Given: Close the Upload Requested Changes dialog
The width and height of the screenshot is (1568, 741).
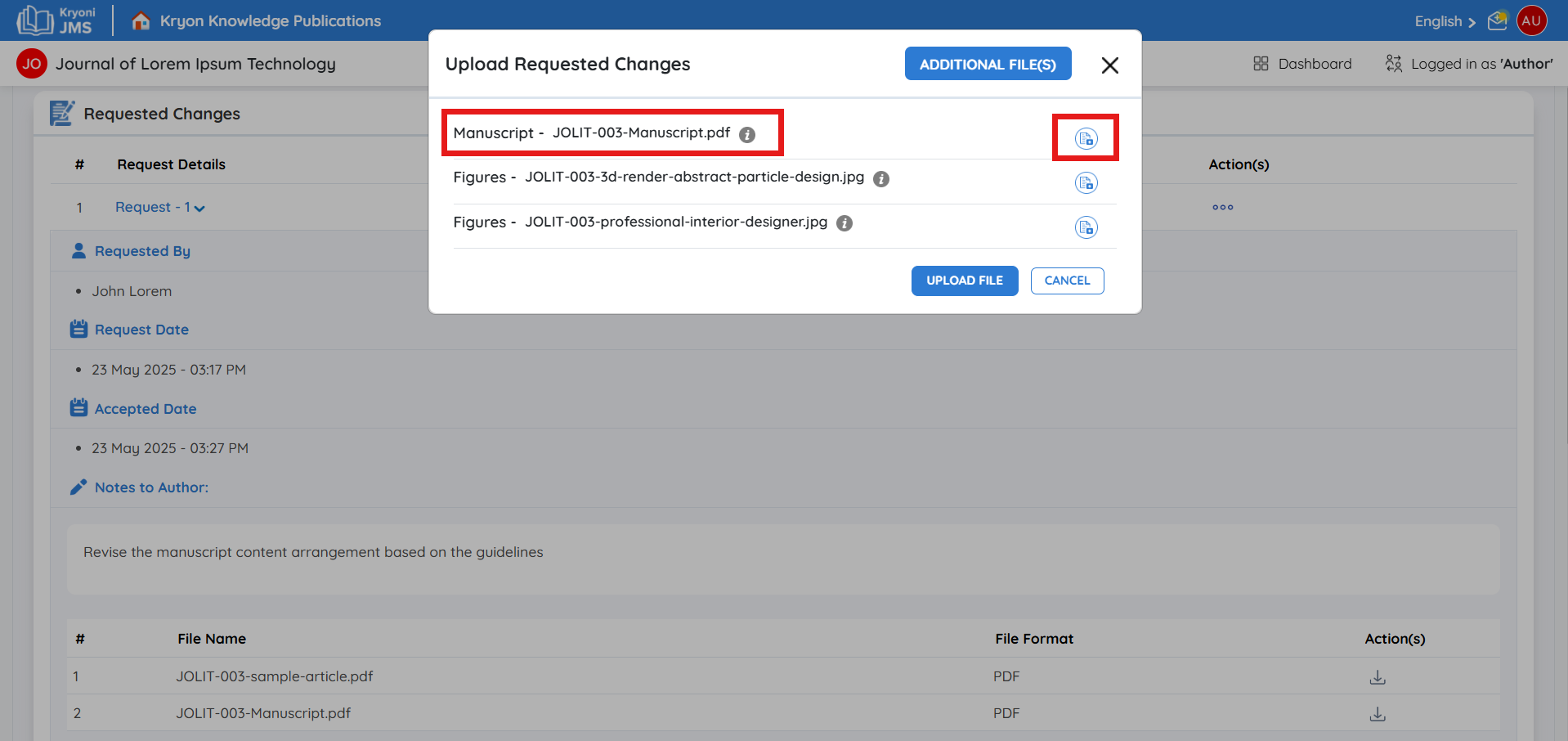Looking at the screenshot, I should (1109, 65).
